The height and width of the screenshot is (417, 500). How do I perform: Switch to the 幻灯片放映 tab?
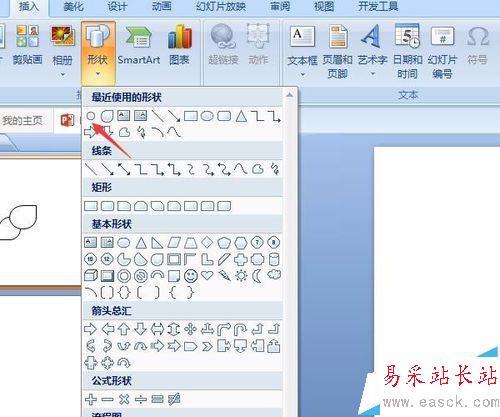point(221,7)
